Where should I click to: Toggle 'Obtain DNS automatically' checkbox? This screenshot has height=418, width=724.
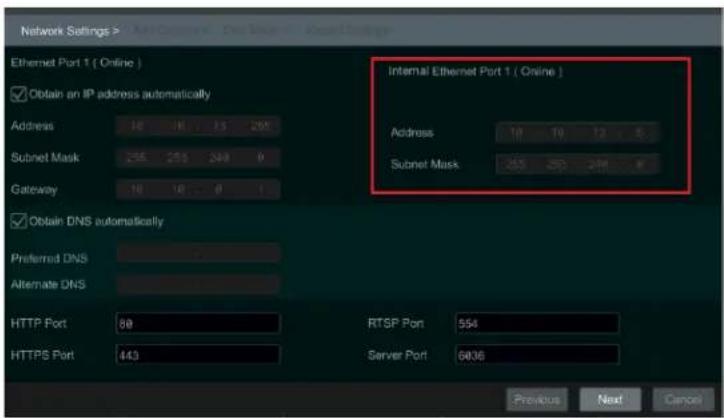[18, 221]
